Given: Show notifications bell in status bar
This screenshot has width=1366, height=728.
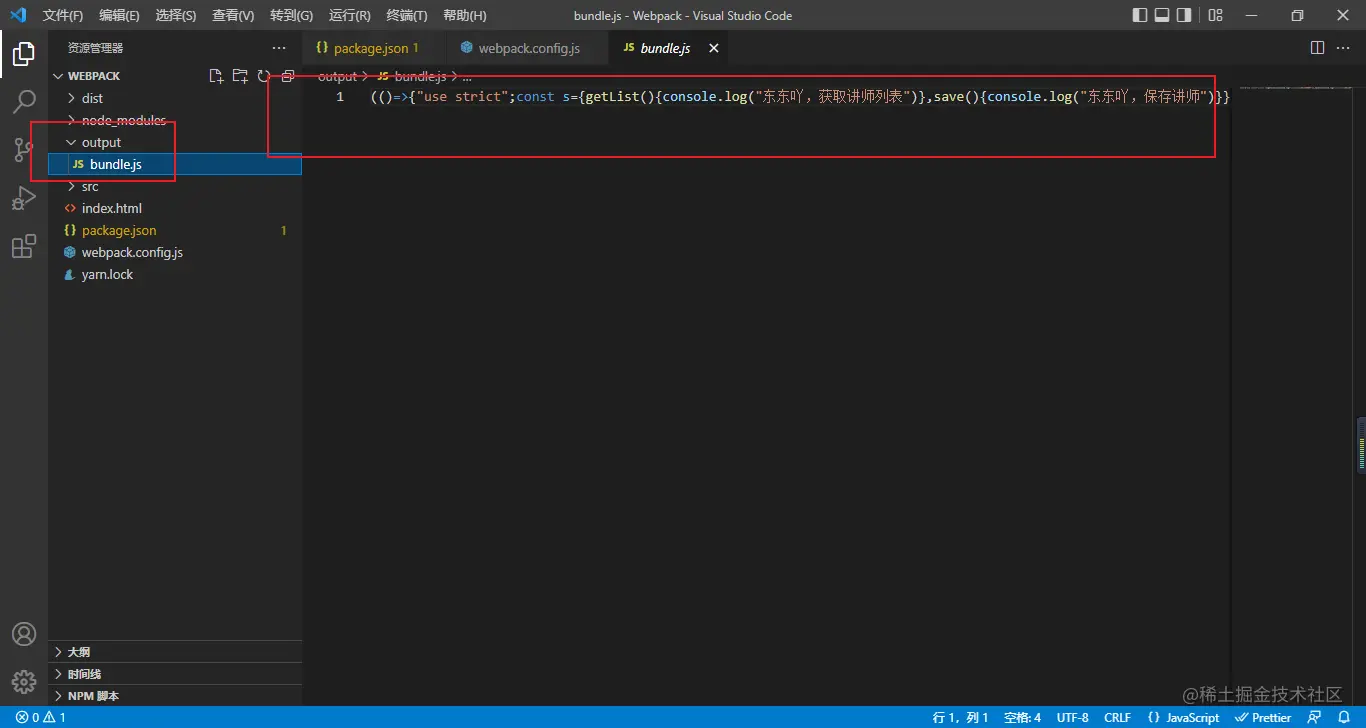Looking at the screenshot, I should pyautogui.click(x=1344, y=717).
